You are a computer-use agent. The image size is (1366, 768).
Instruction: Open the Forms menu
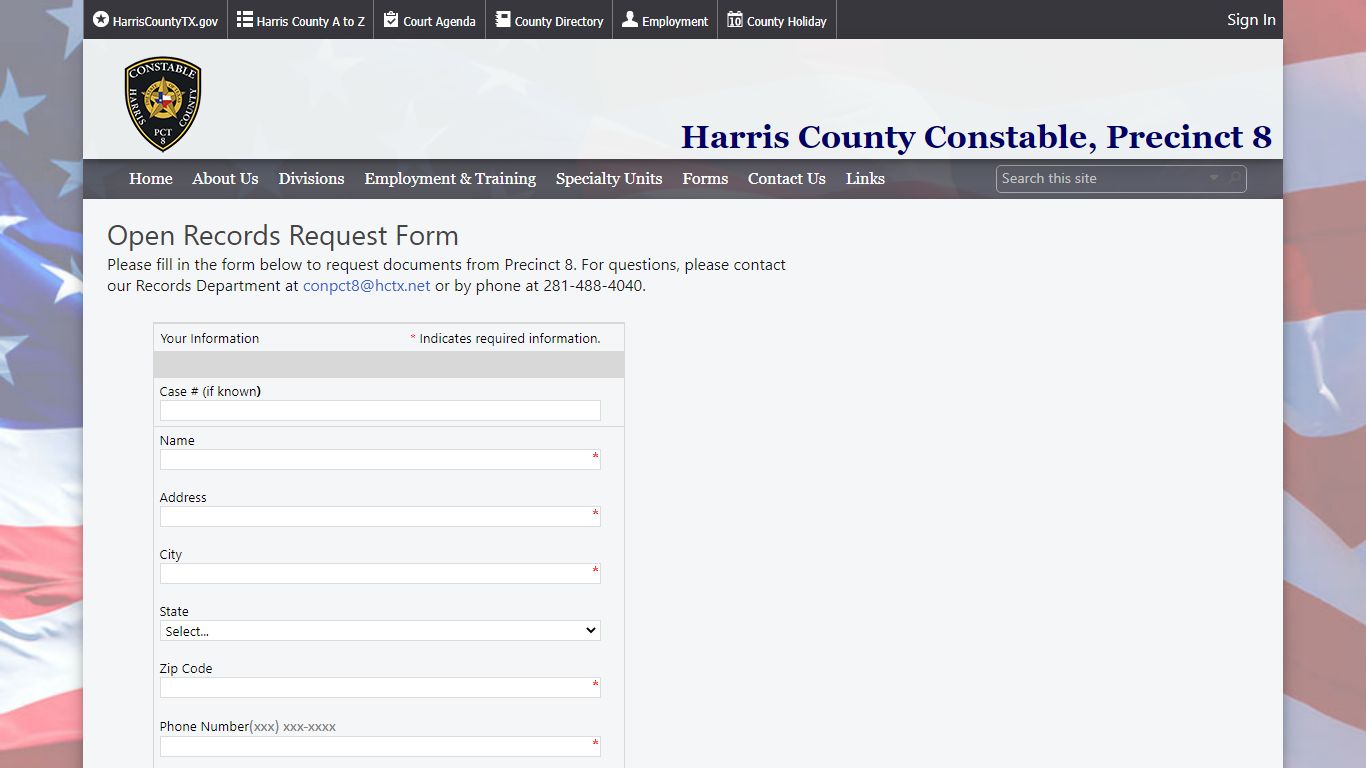[705, 179]
